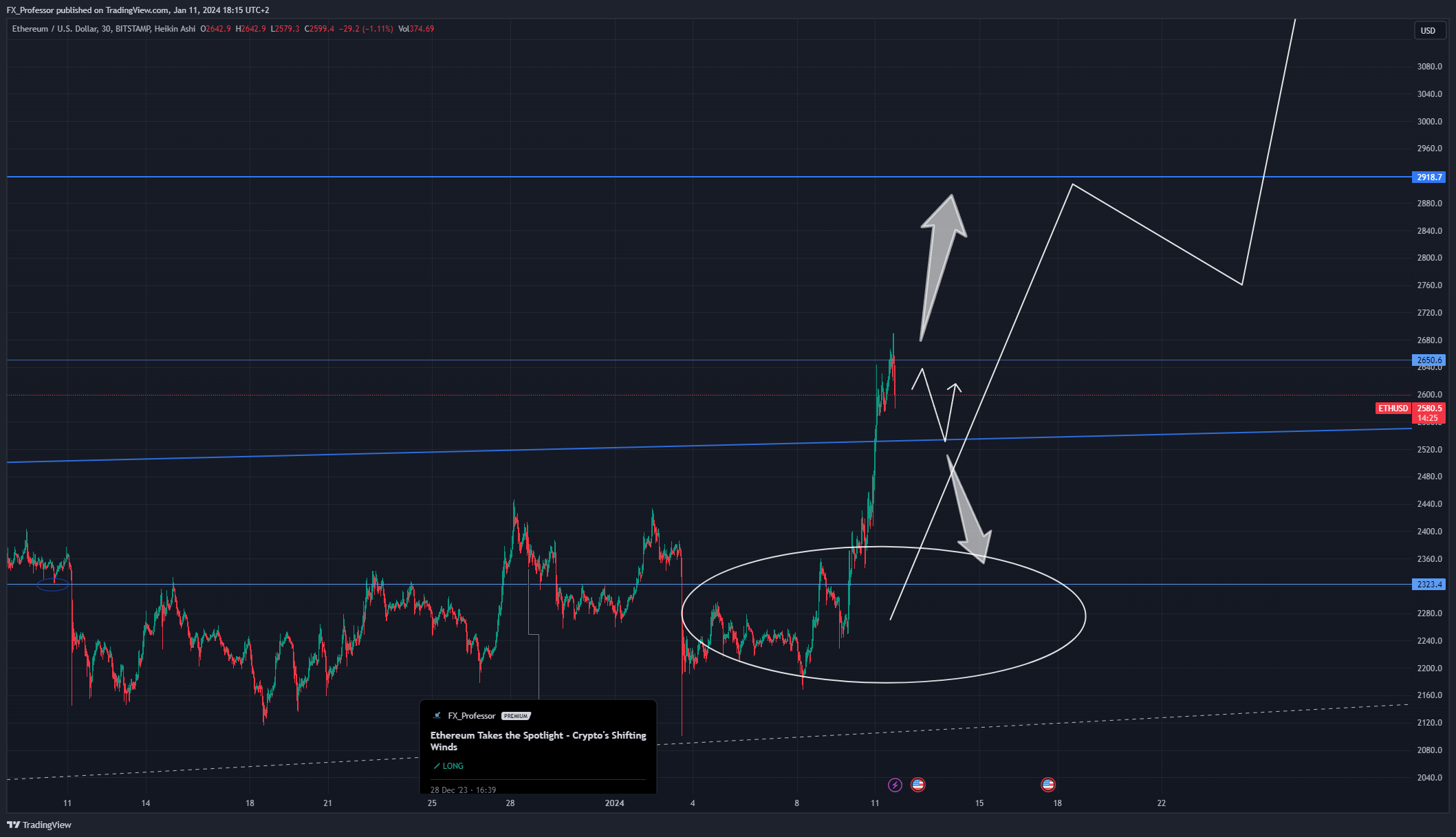Select the 2918.7 price level label

(x=1429, y=177)
